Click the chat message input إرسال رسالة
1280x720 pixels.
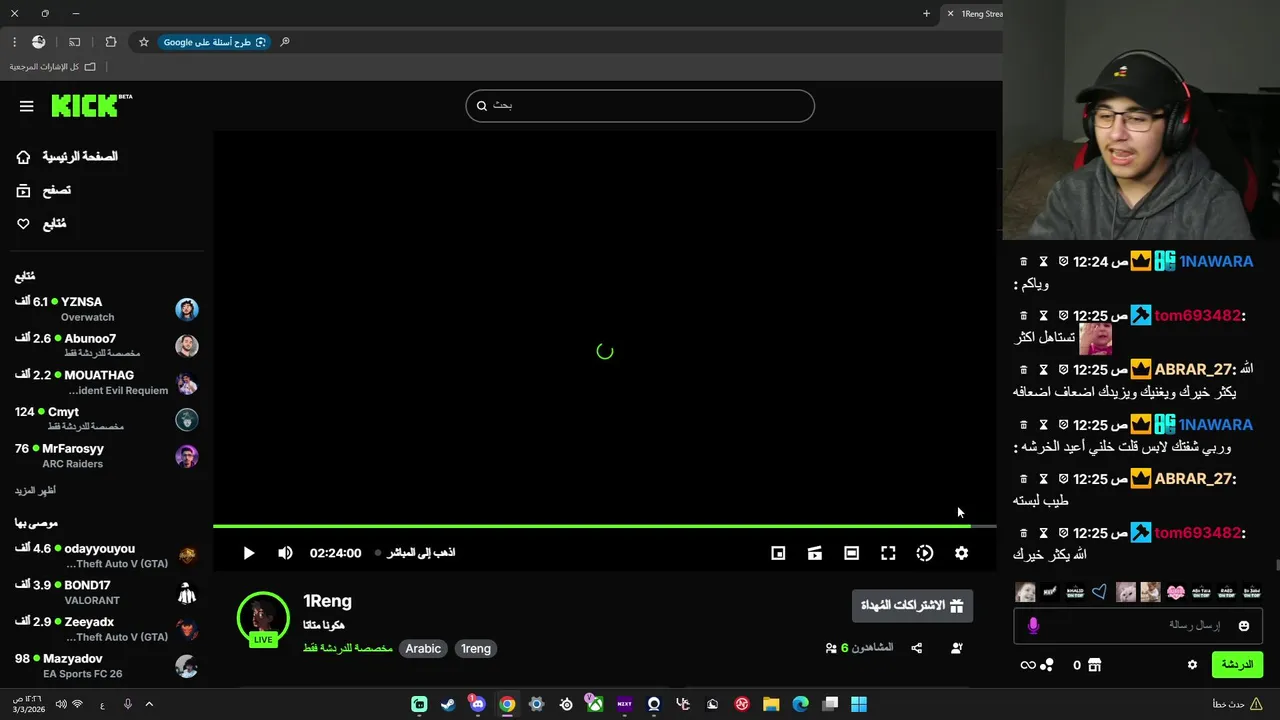click(x=1138, y=626)
